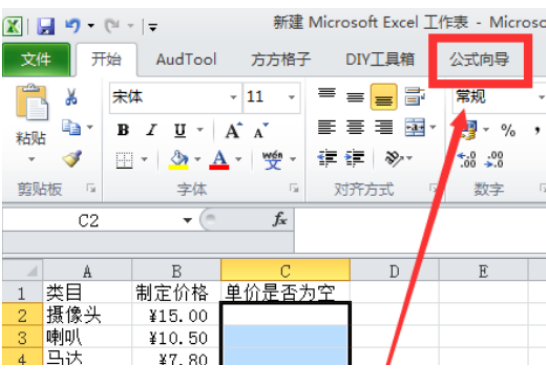Click the greyed Redo icon
Image resolution: width=546 pixels, height=377 pixels.
coord(112,26)
